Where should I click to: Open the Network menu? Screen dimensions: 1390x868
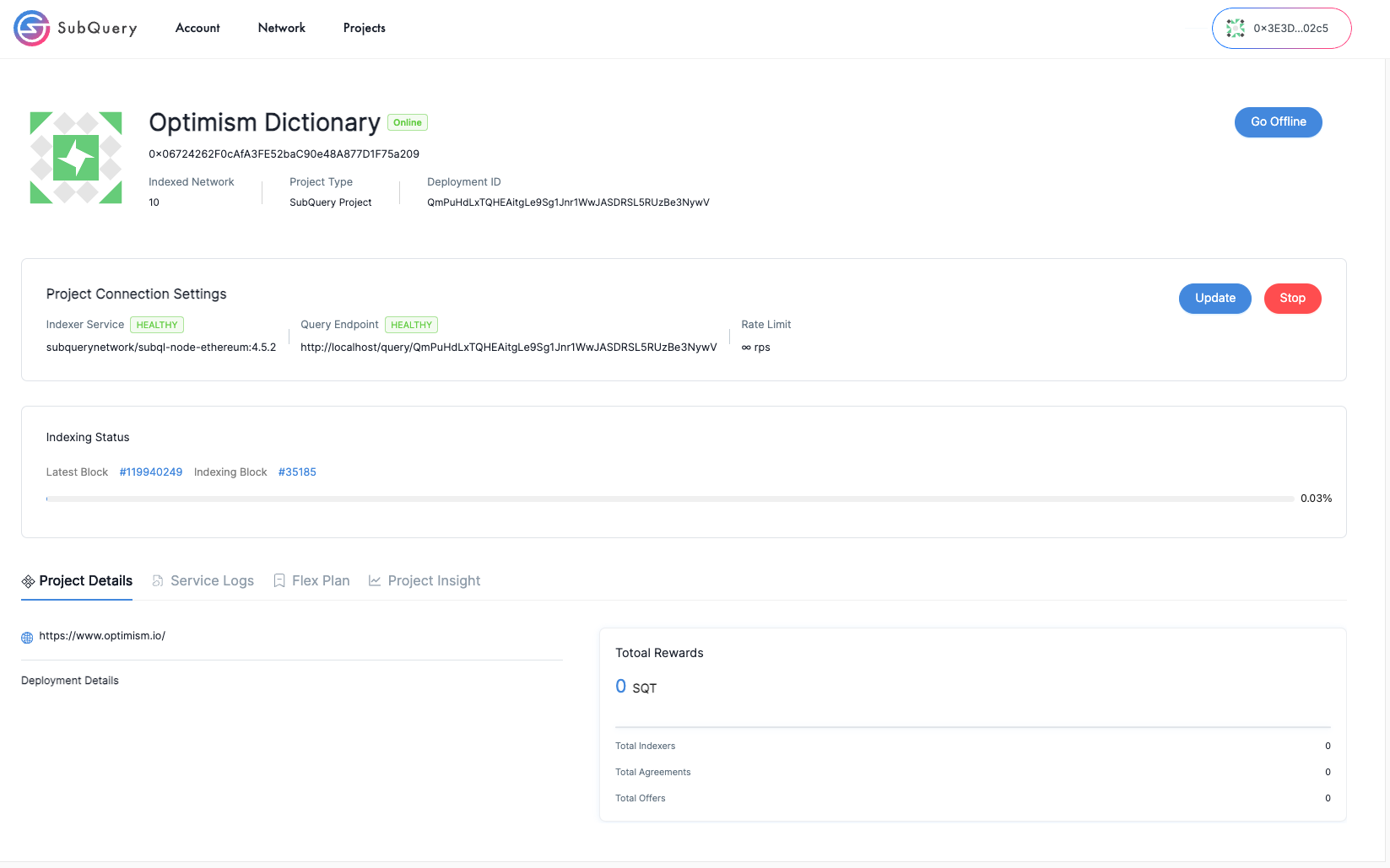click(x=282, y=28)
